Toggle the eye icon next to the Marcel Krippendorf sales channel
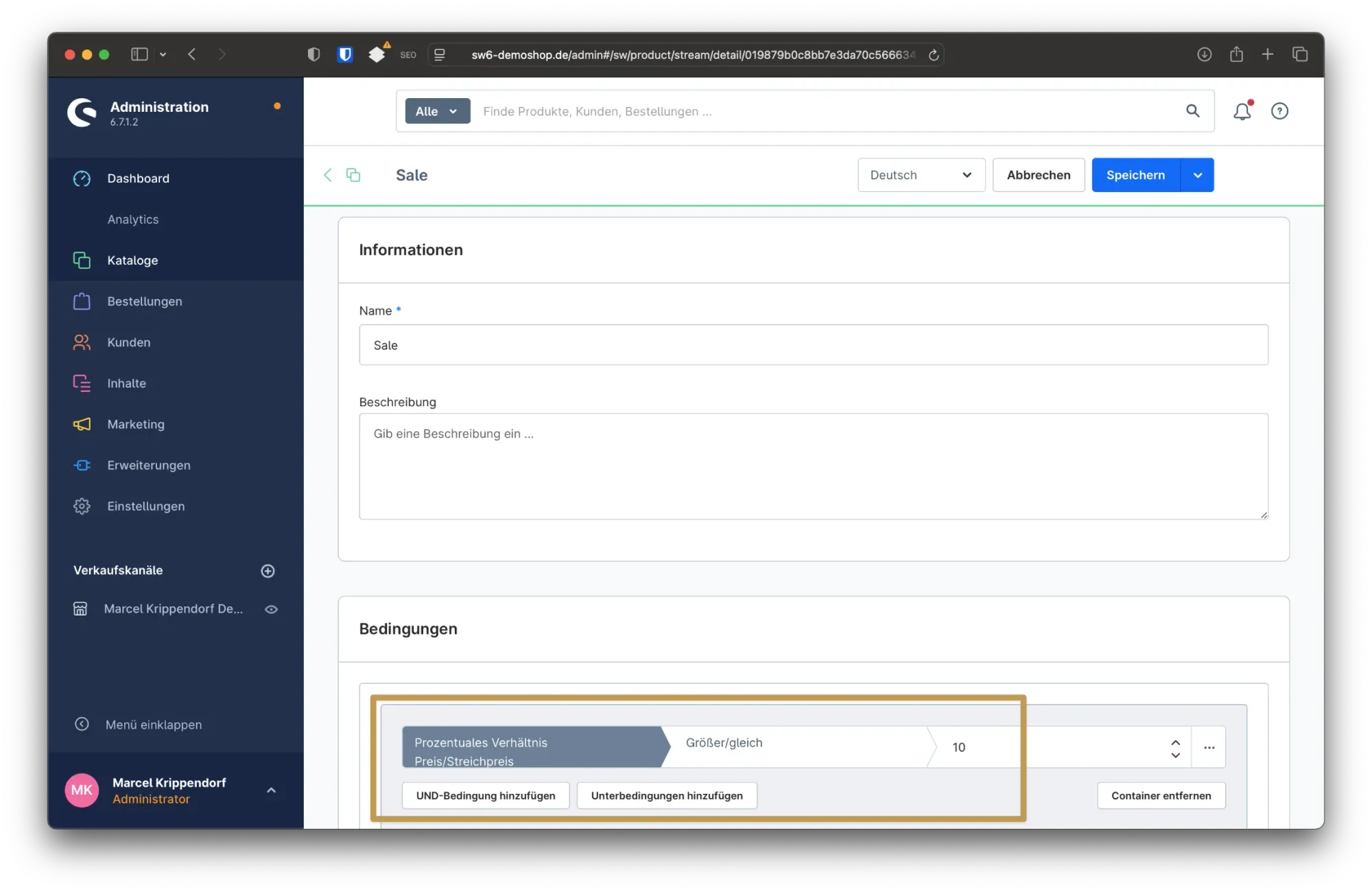Image resolution: width=1372 pixels, height=892 pixels. tap(271, 609)
